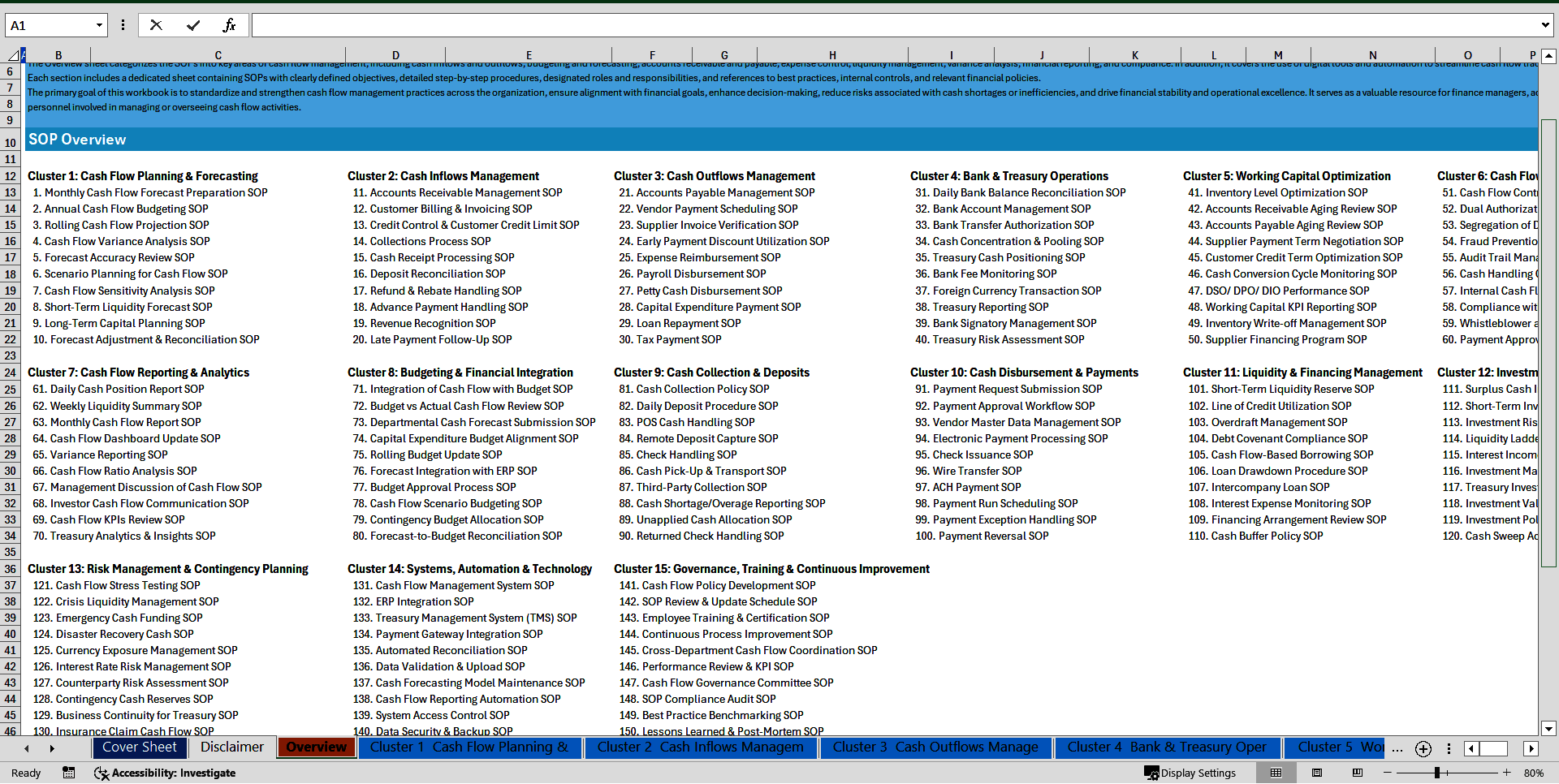The image size is (1559, 784).
Task: Click the Insert Function fx icon
Action: point(230,24)
